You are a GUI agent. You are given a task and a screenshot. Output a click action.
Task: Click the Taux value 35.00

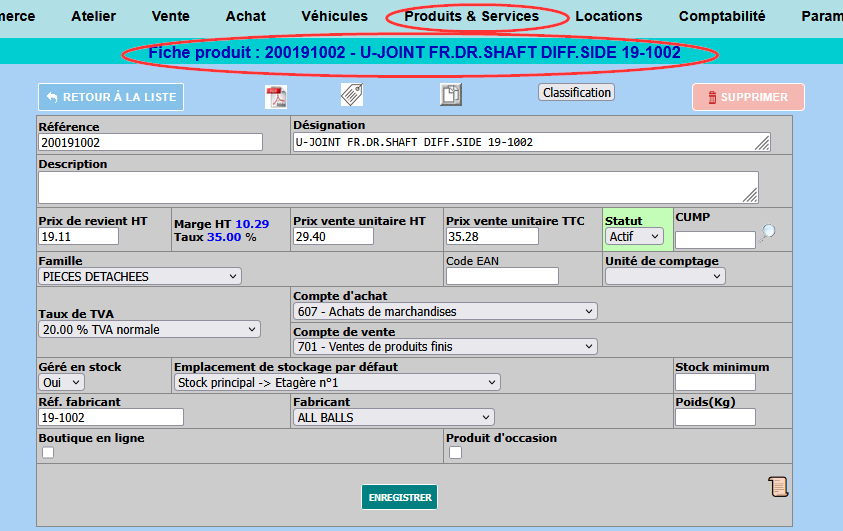click(x=224, y=237)
